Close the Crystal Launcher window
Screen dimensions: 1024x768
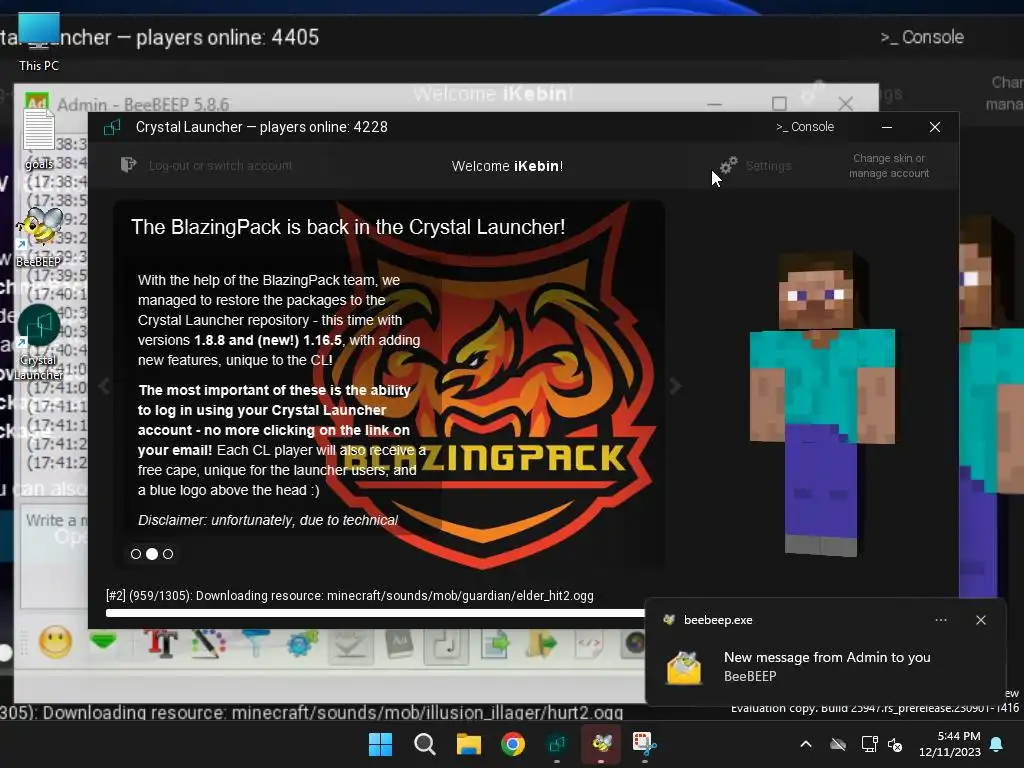click(x=935, y=127)
